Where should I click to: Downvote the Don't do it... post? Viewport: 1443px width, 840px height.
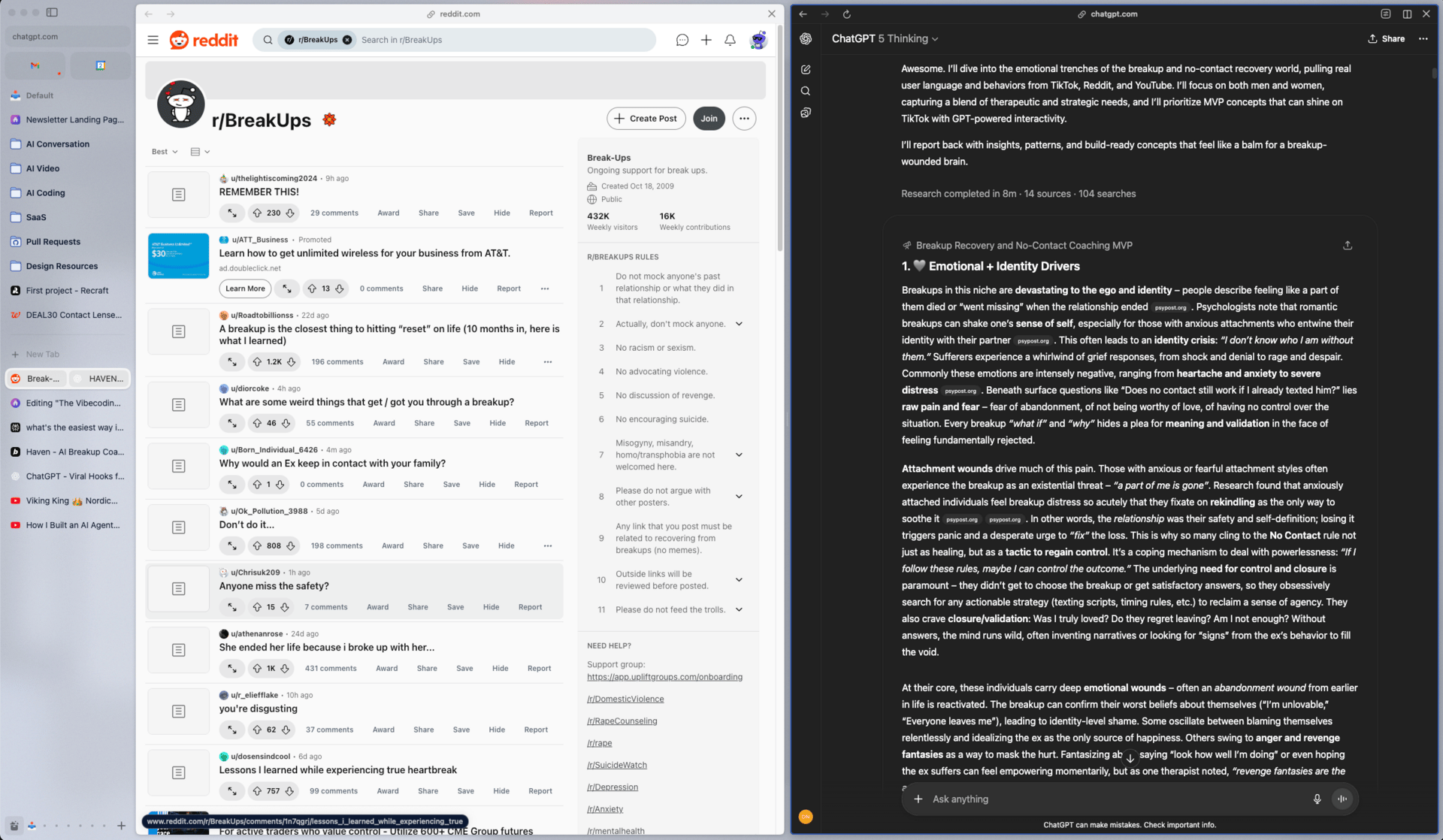pyautogui.click(x=291, y=546)
